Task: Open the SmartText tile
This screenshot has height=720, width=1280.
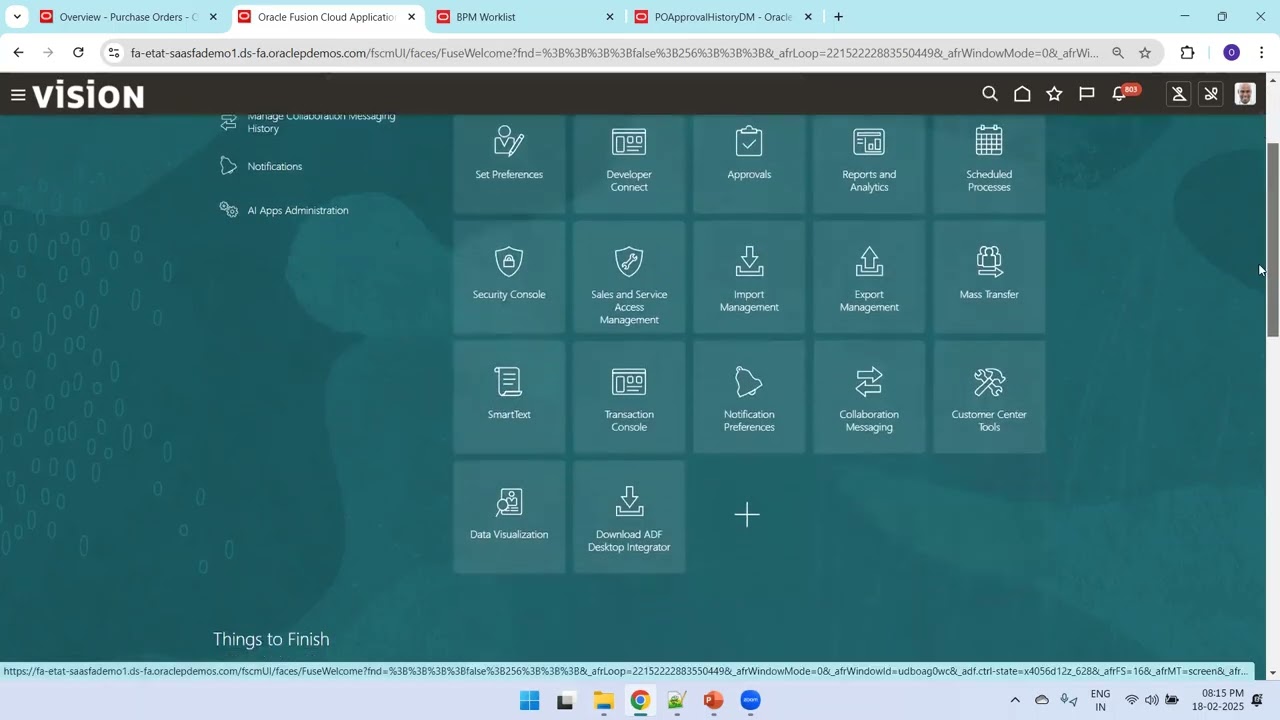Action: [x=509, y=397]
